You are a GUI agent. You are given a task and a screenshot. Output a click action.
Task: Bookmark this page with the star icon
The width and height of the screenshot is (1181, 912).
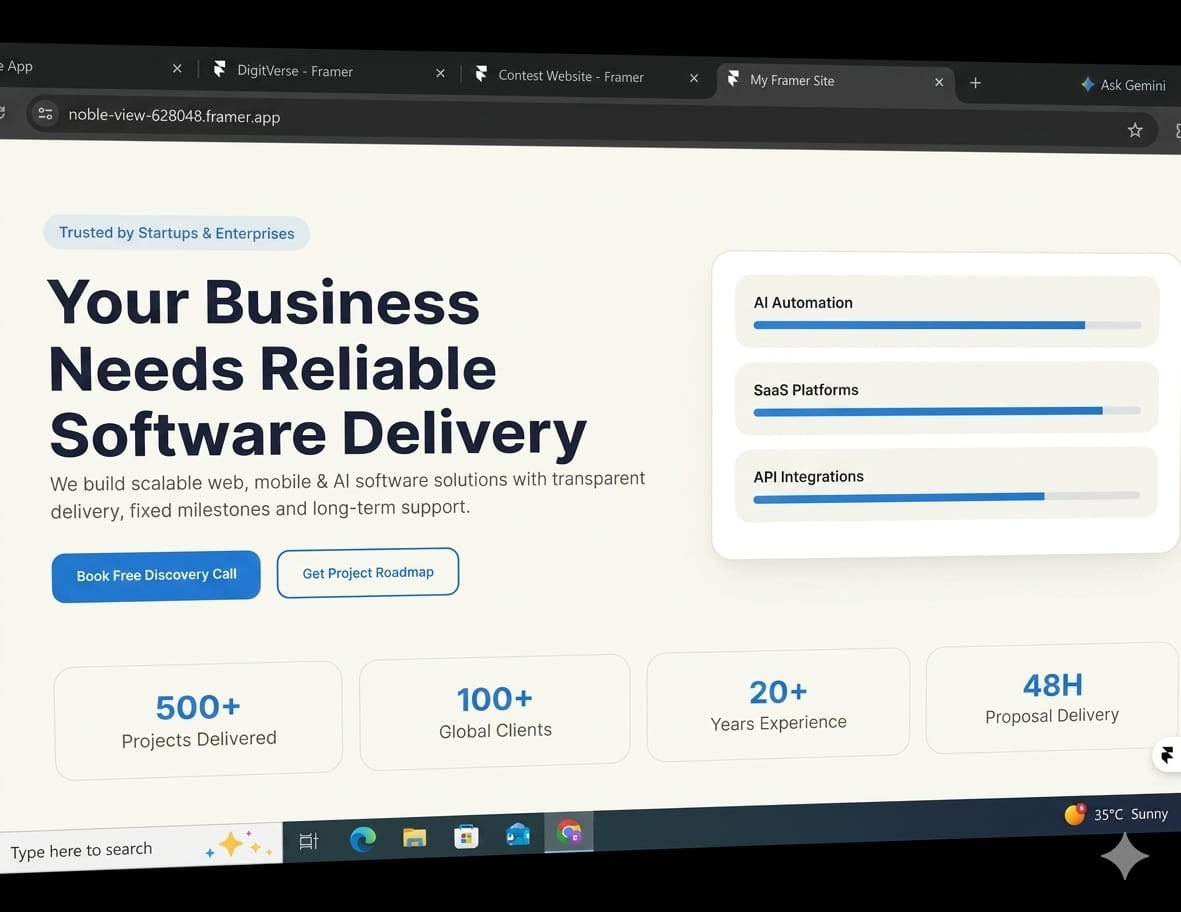pos(1135,130)
